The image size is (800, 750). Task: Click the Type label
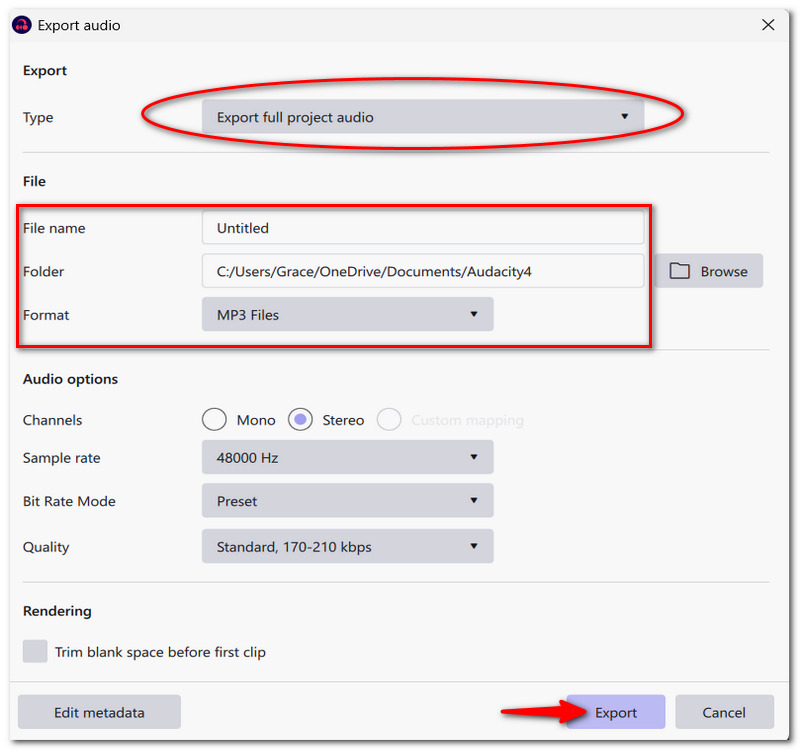tap(38, 118)
